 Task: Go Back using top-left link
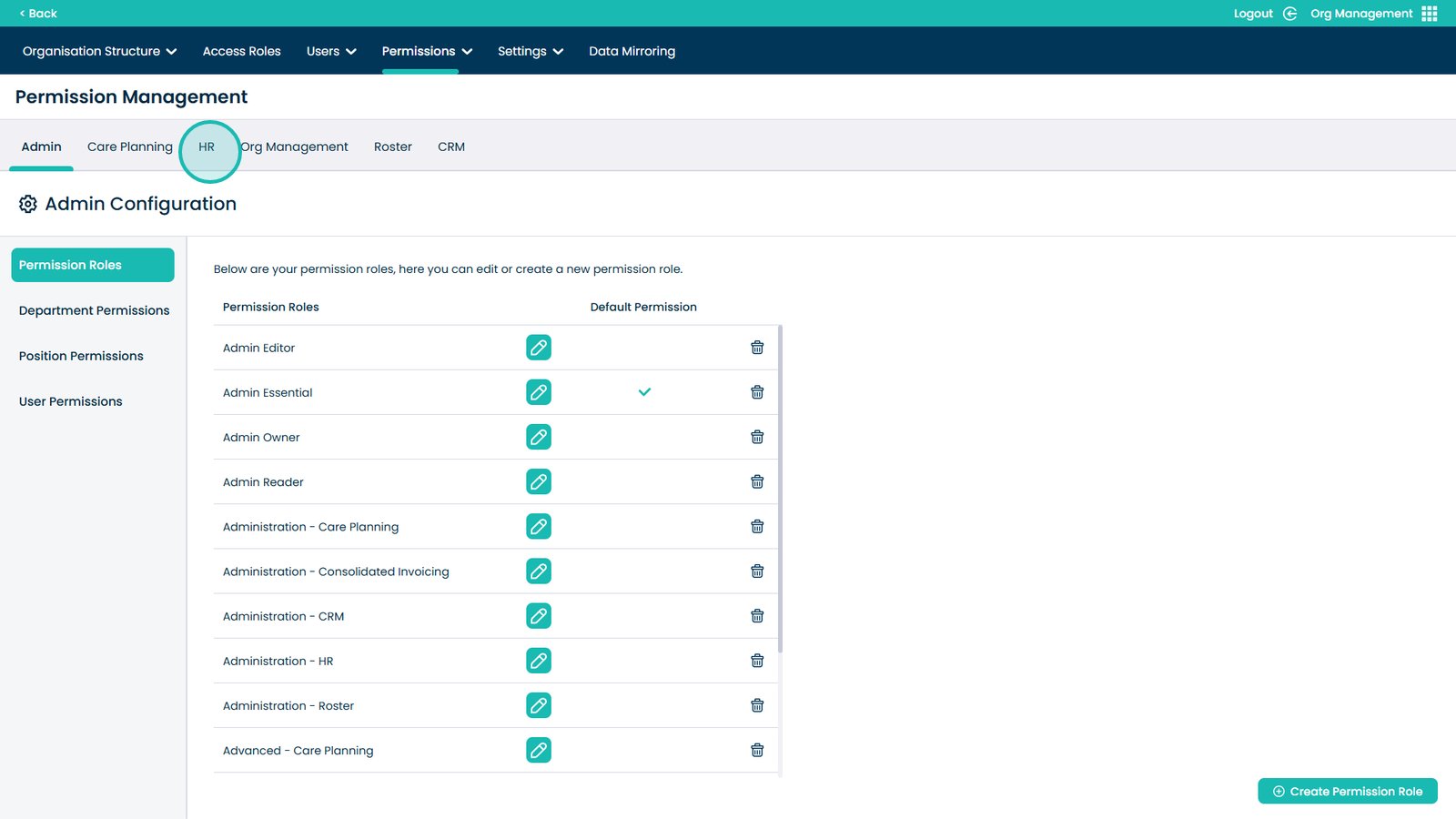(x=38, y=14)
